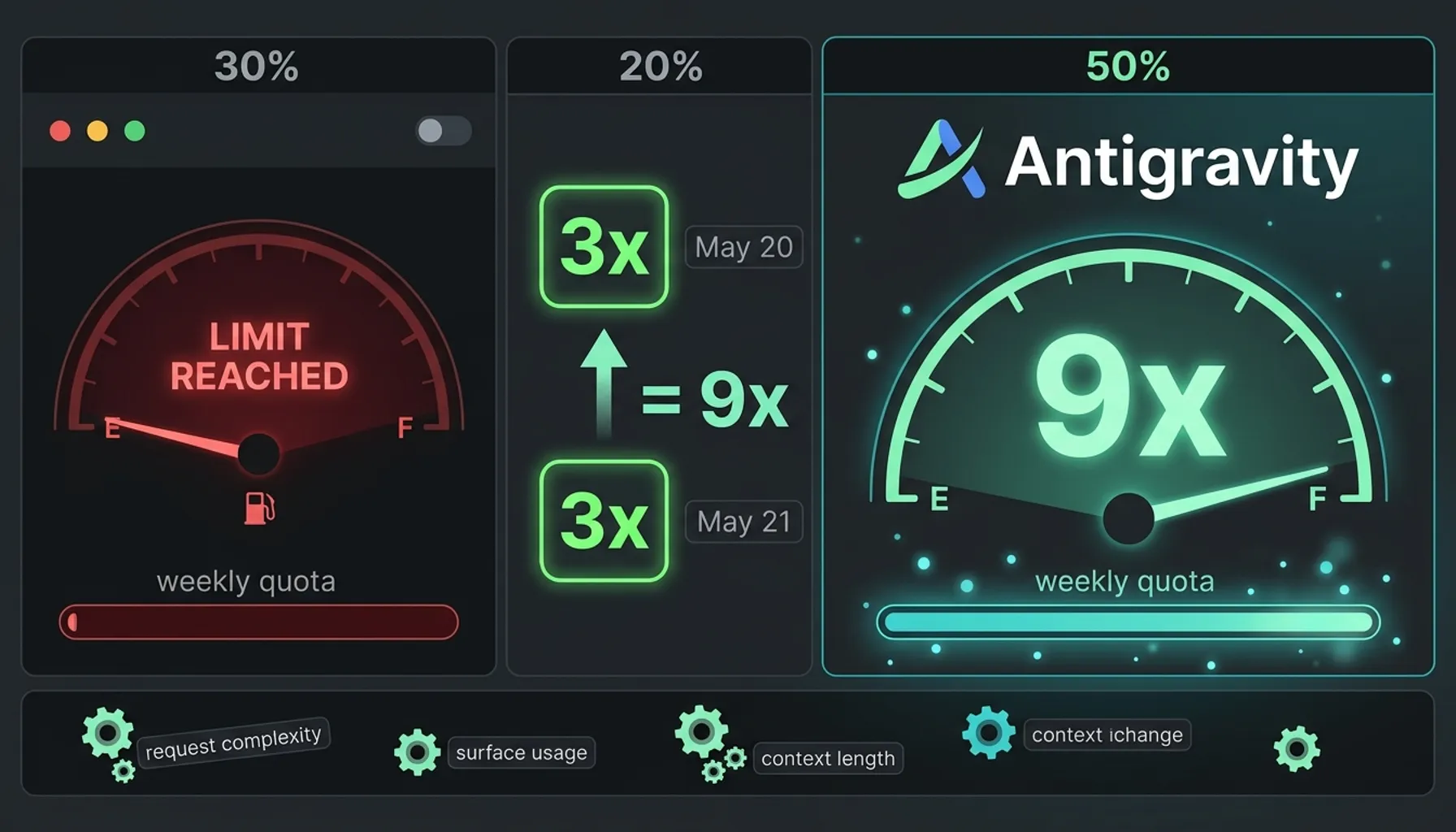Click the green Antigravity weekly quota bar
The image size is (1456, 832).
[1128, 622]
